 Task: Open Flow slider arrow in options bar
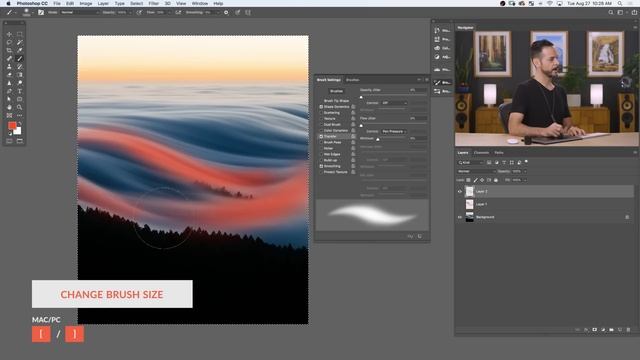(169, 12)
